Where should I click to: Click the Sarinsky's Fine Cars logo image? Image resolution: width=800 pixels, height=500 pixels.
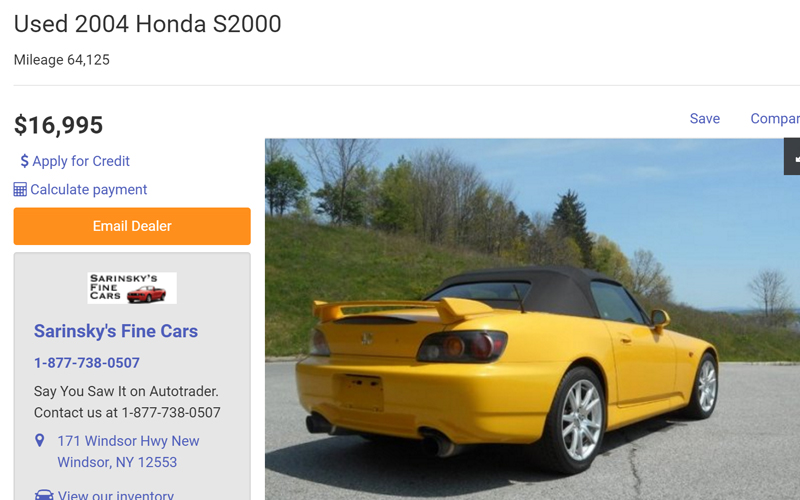(x=132, y=288)
